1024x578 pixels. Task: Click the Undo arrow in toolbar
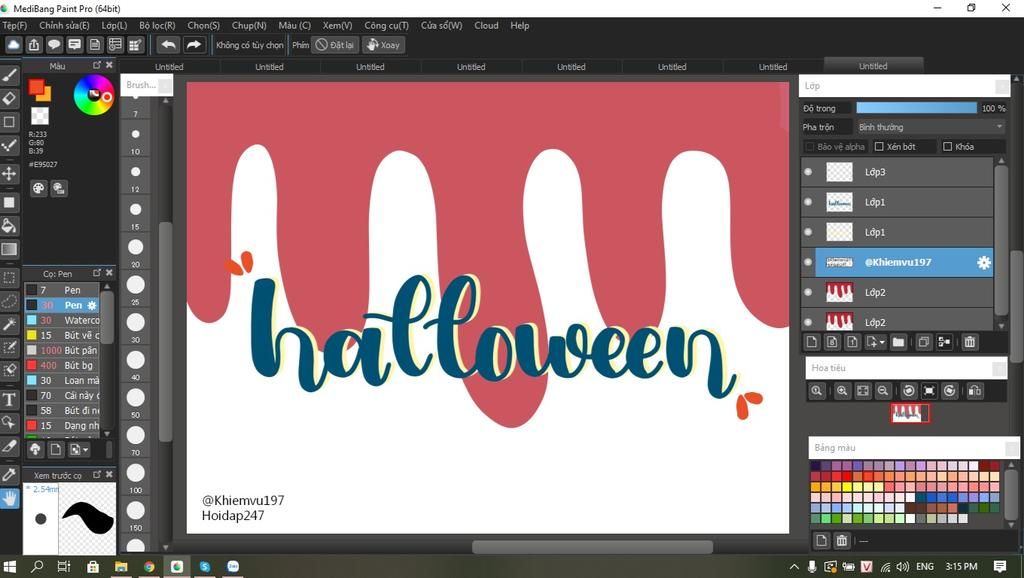[x=168, y=44]
